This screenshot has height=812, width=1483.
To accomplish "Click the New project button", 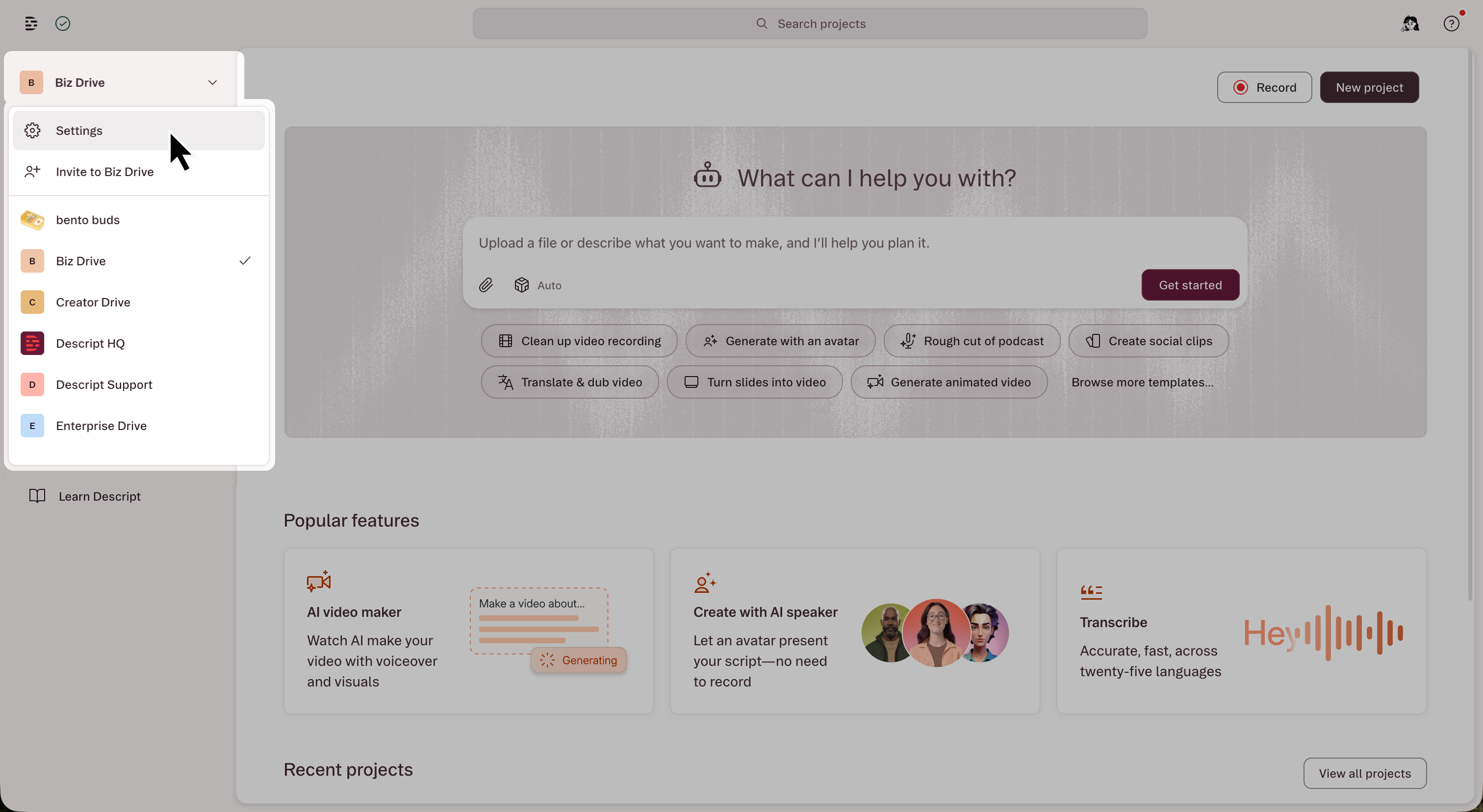I will click(1368, 87).
